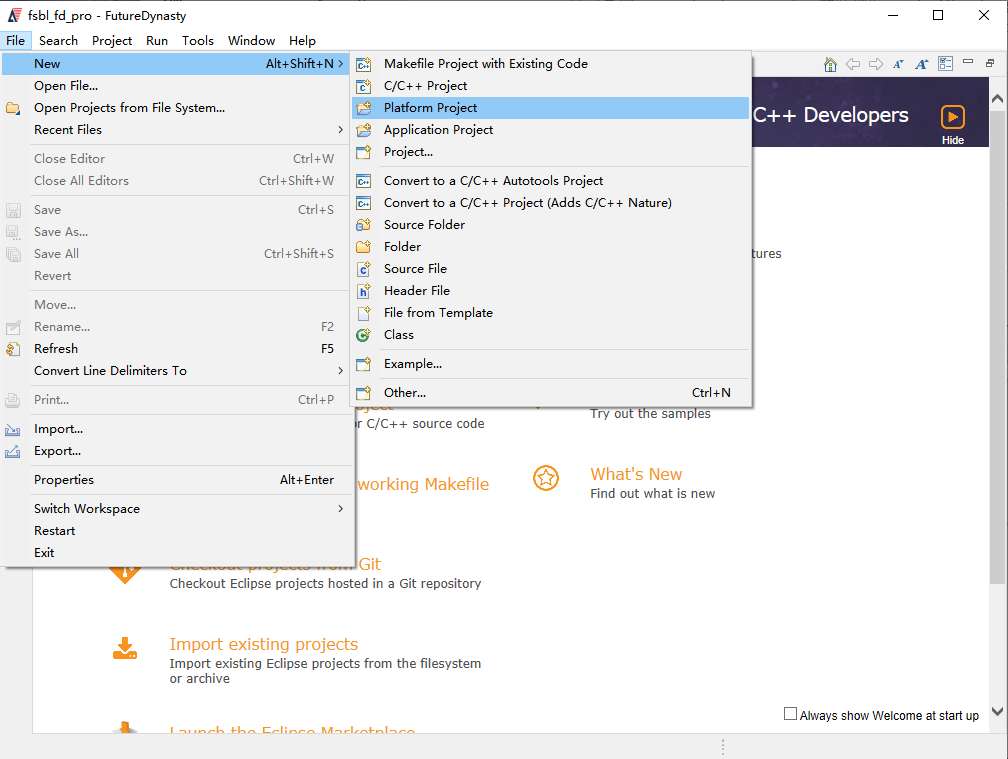
Task: Expand the Recent Files submenu arrow
Action: (x=340, y=130)
